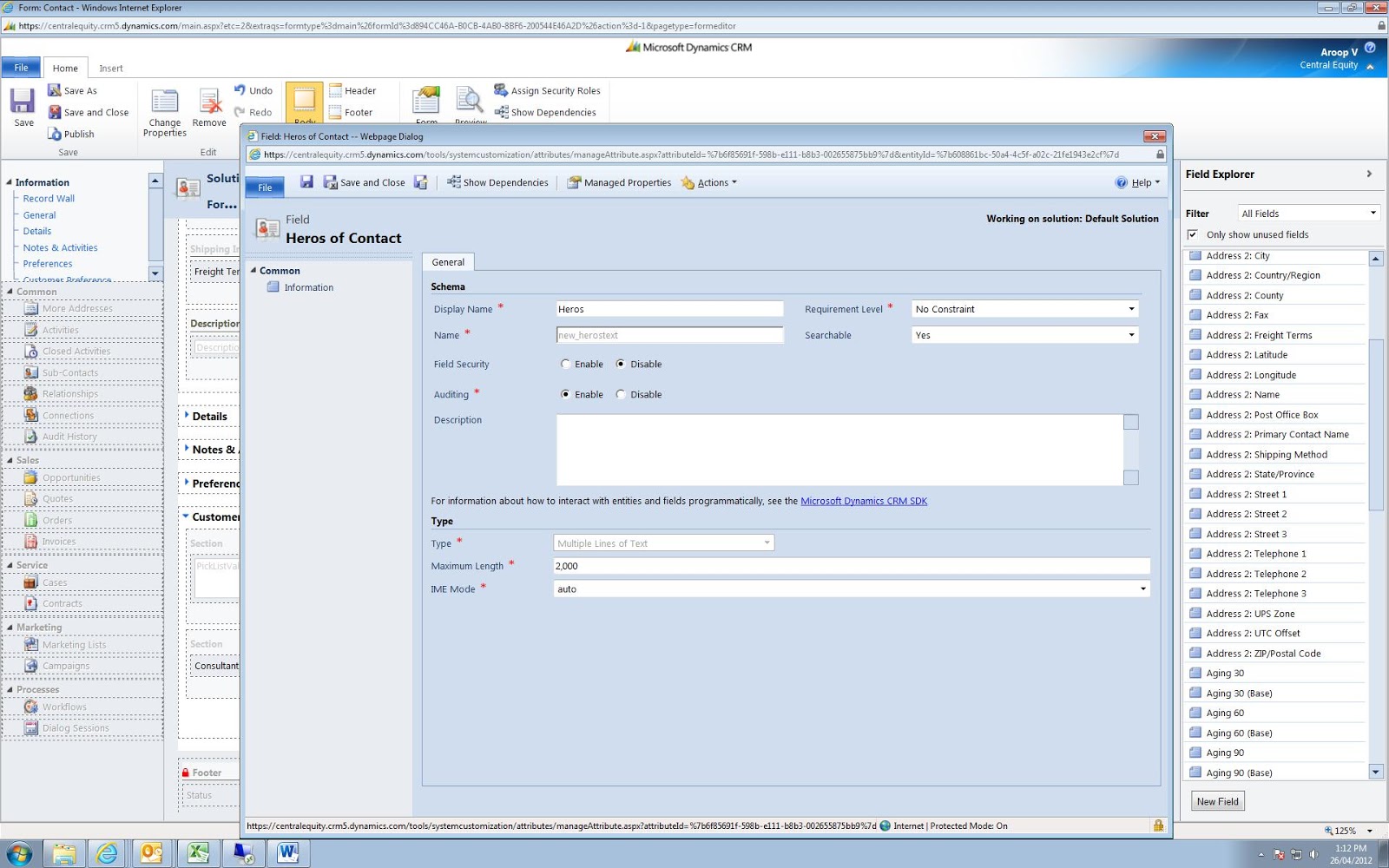1389x868 pixels.
Task: Click Save and Close icon in dialog toolbar
Action: pyautogui.click(x=330, y=182)
